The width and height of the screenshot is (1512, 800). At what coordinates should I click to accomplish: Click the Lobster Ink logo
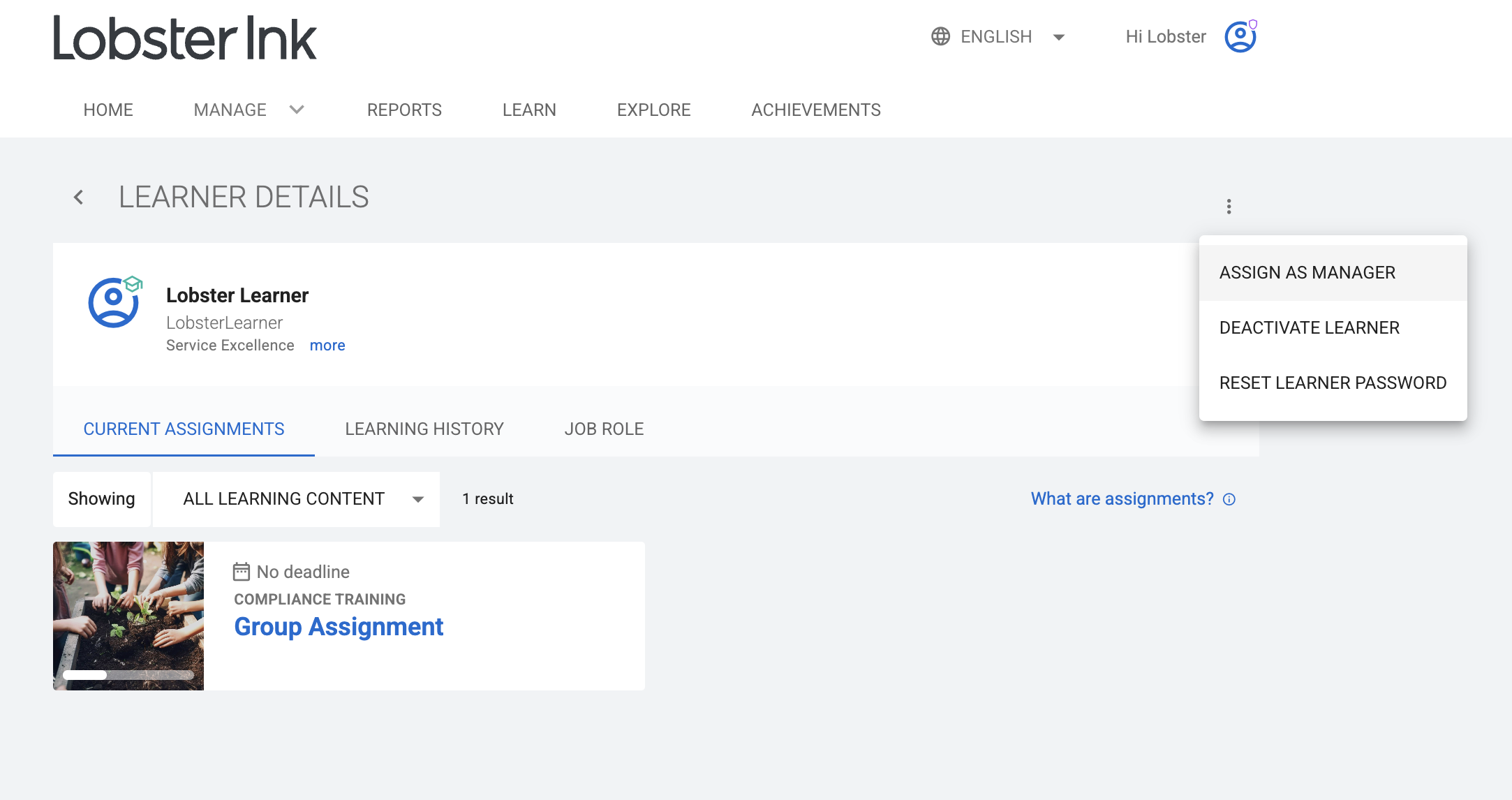[185, 38]
